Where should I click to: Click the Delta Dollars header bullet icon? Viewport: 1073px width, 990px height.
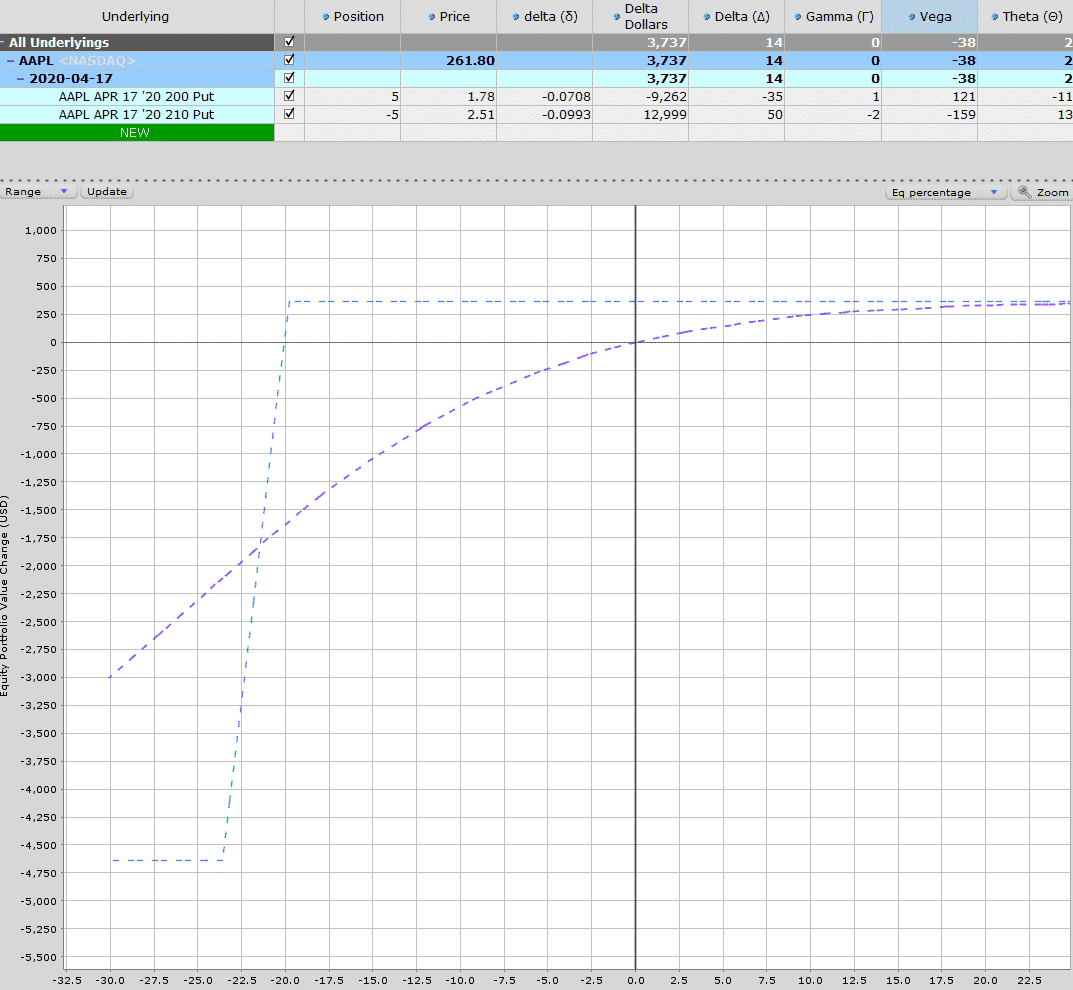pos(617,16)
